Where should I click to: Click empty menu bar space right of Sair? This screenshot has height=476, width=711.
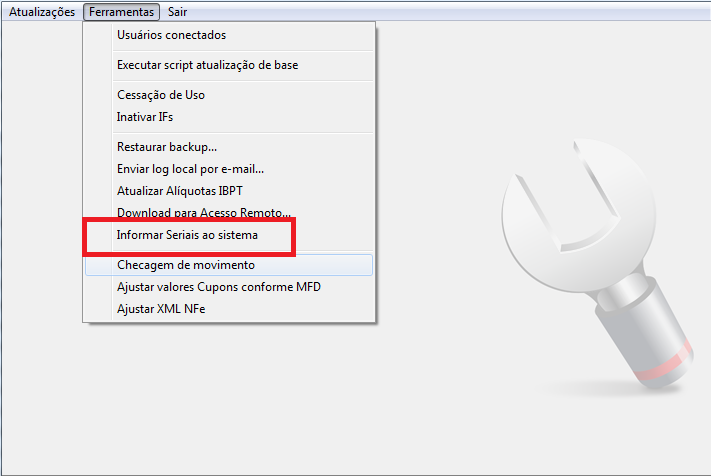pyautogui.click(x=450, y=12)
